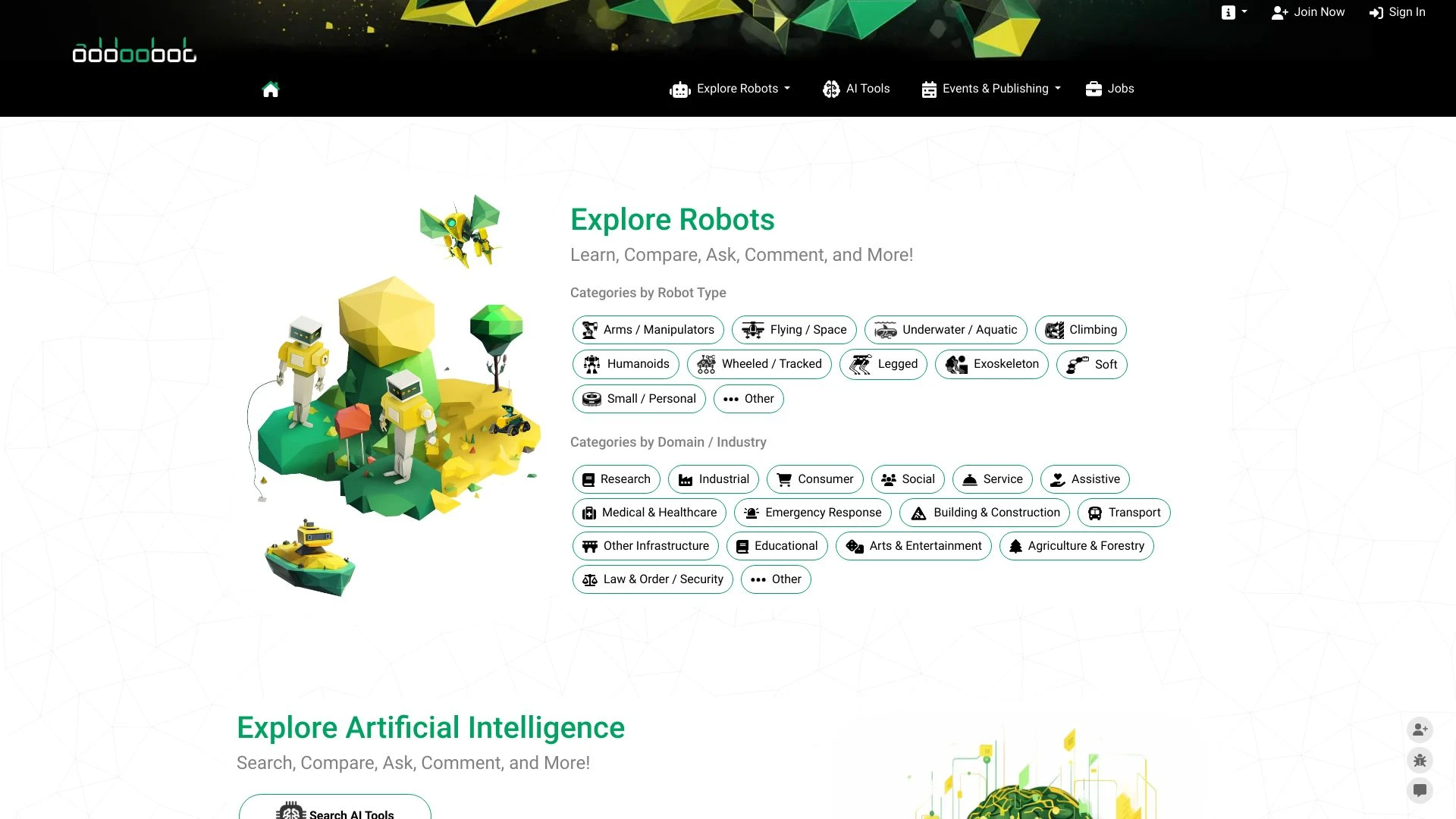Expand the Events & Publishing dropdown menu
The image size is (1456, 819).
989,88
